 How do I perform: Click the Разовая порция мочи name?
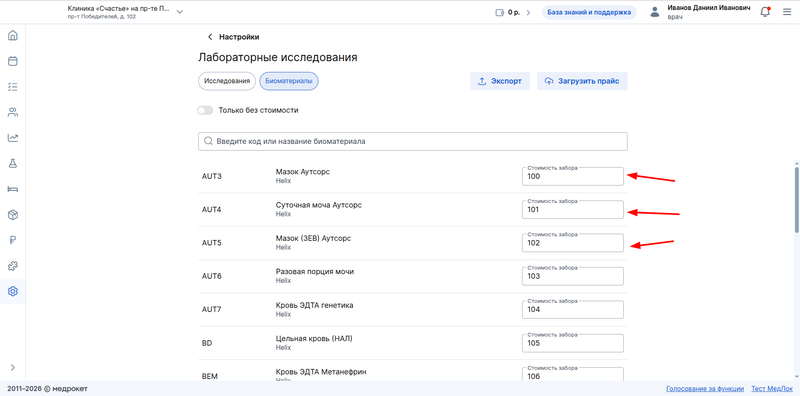point(315,271)
